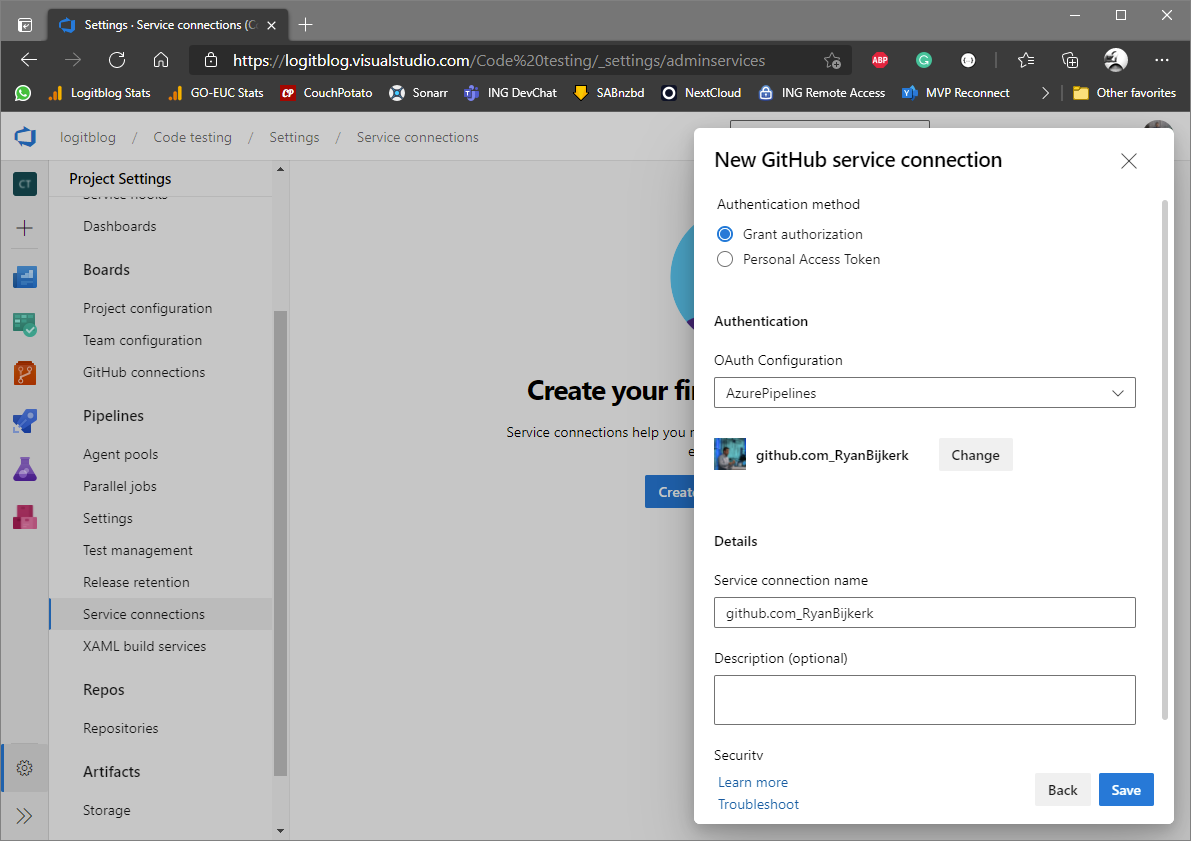Open the Test Plans flask icon
The height and width of the screenshot is (841, 1191).
pos(25,469)
